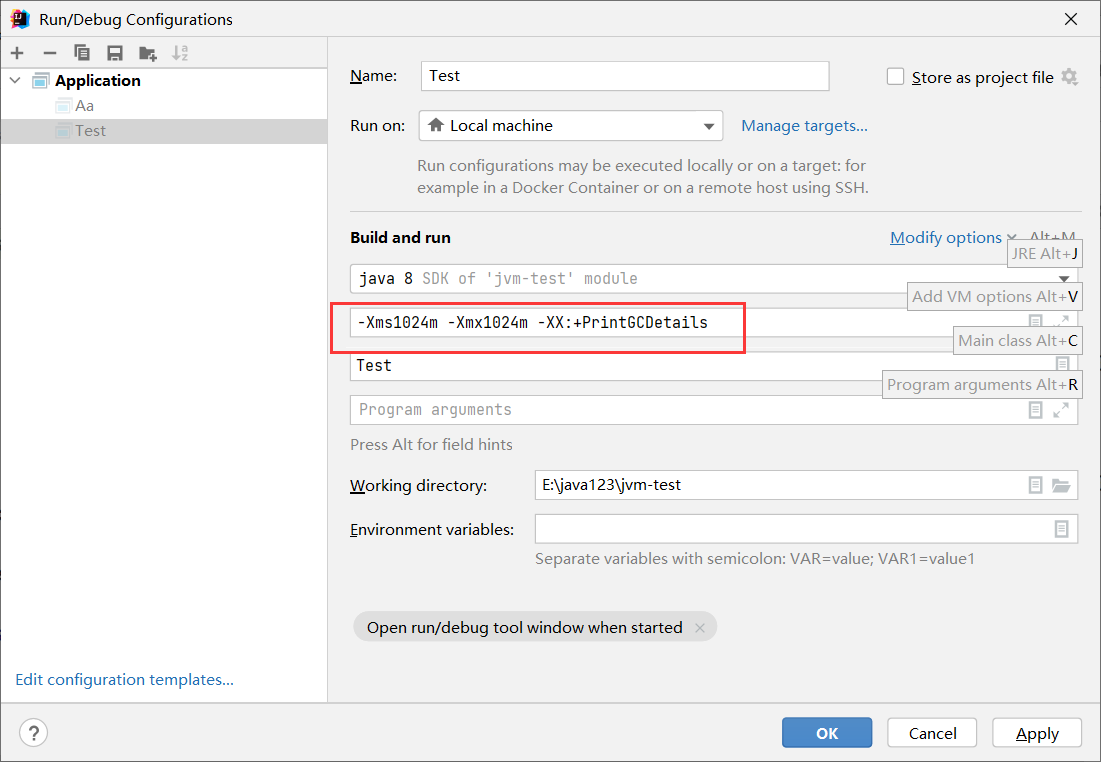Select the Test configuration in the tree
1101x762 pixels.
tap(90, 131)
